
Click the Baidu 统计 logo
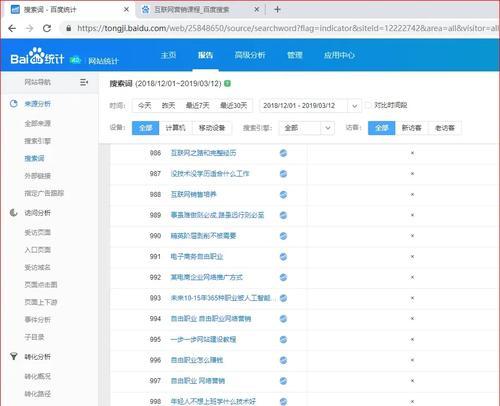pyautogui.click(x=37, y=56)
